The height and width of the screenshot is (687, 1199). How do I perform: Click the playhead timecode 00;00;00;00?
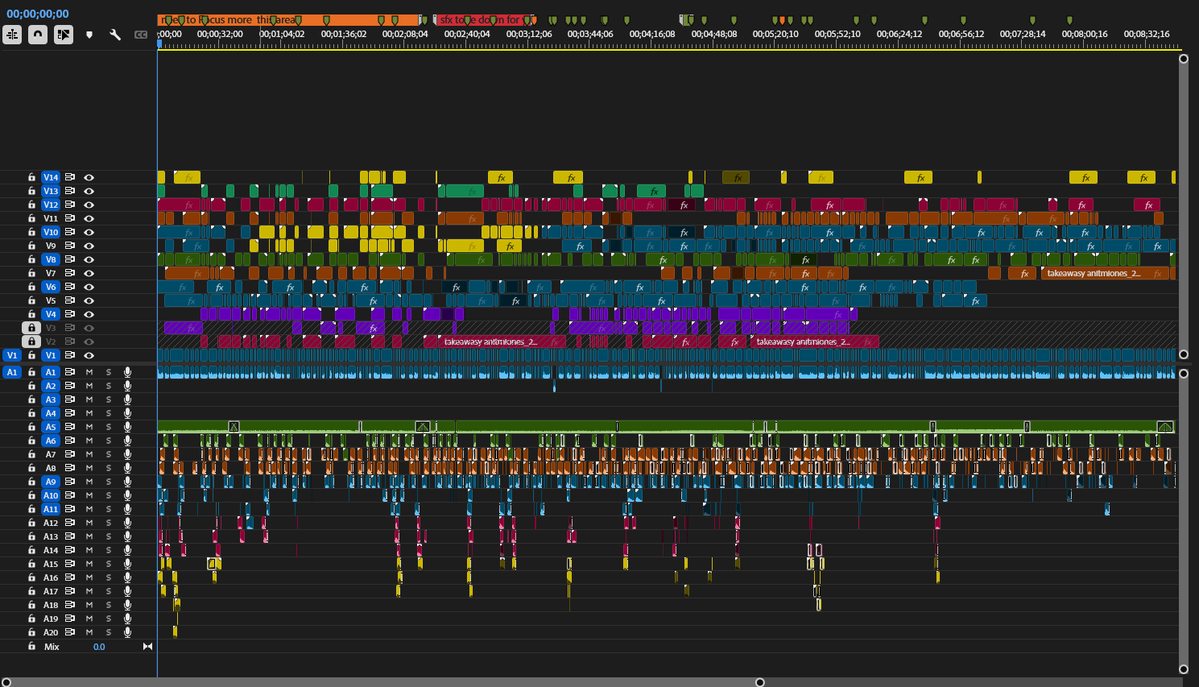click(37, 14)
